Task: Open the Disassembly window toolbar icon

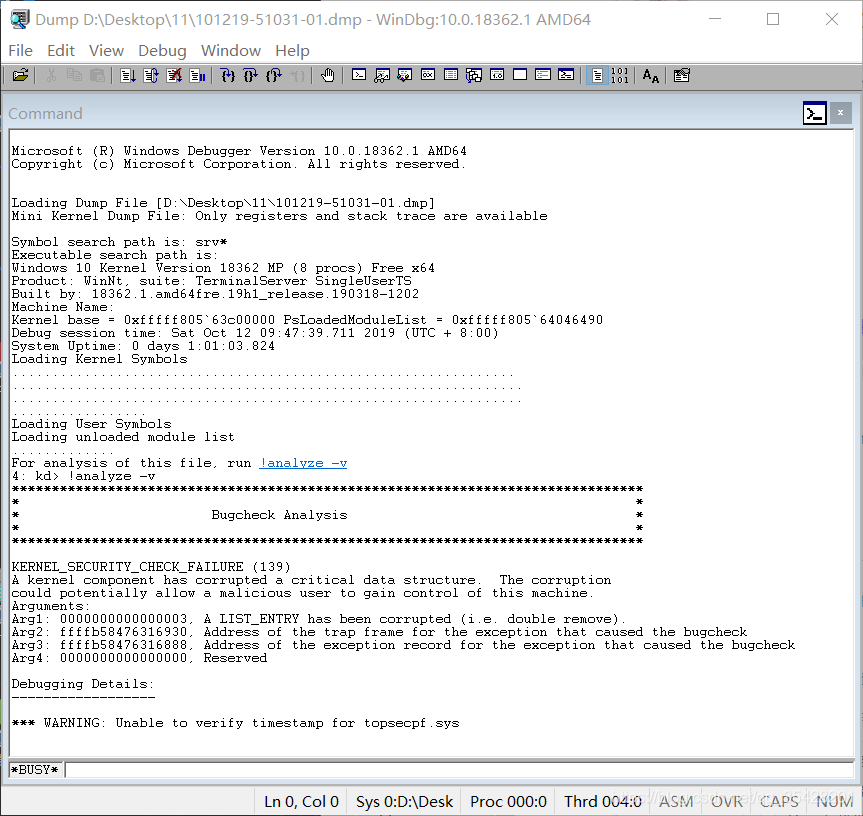Action: 497,75
